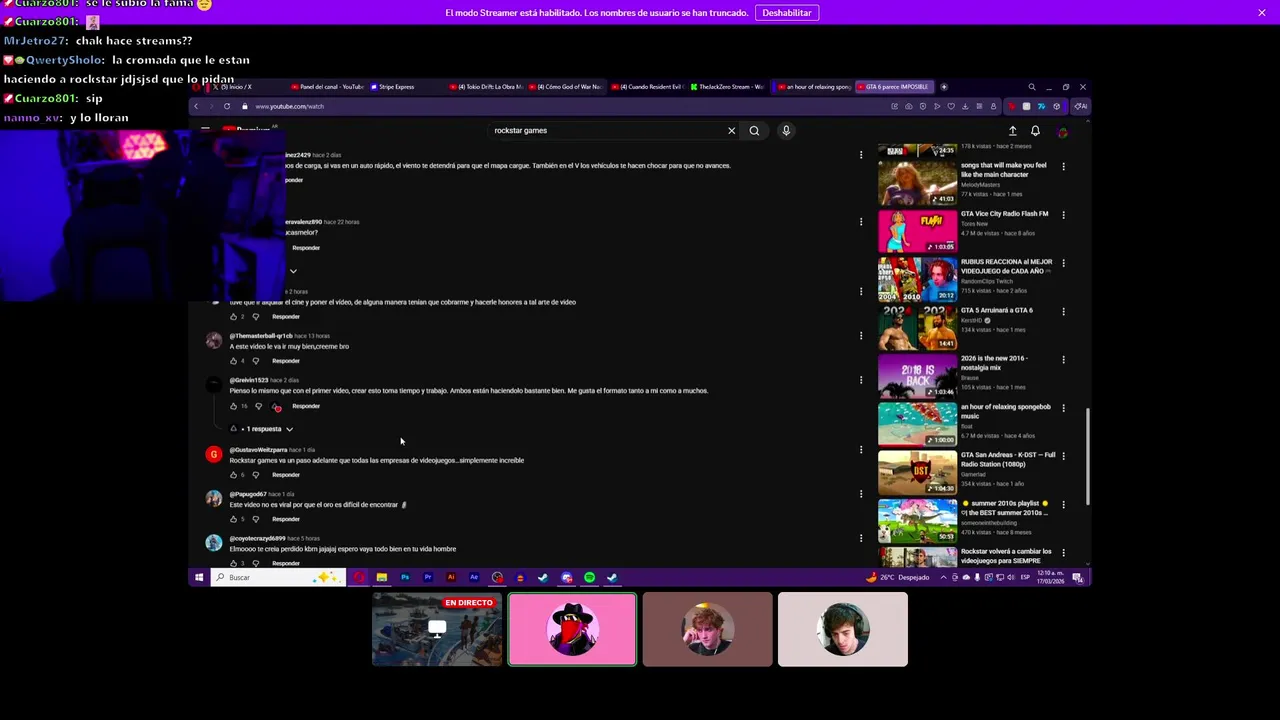Open more options for K-DST radio video
Screen dimensions: 1280x720
pyautogui.click(x=1063, y=457)
